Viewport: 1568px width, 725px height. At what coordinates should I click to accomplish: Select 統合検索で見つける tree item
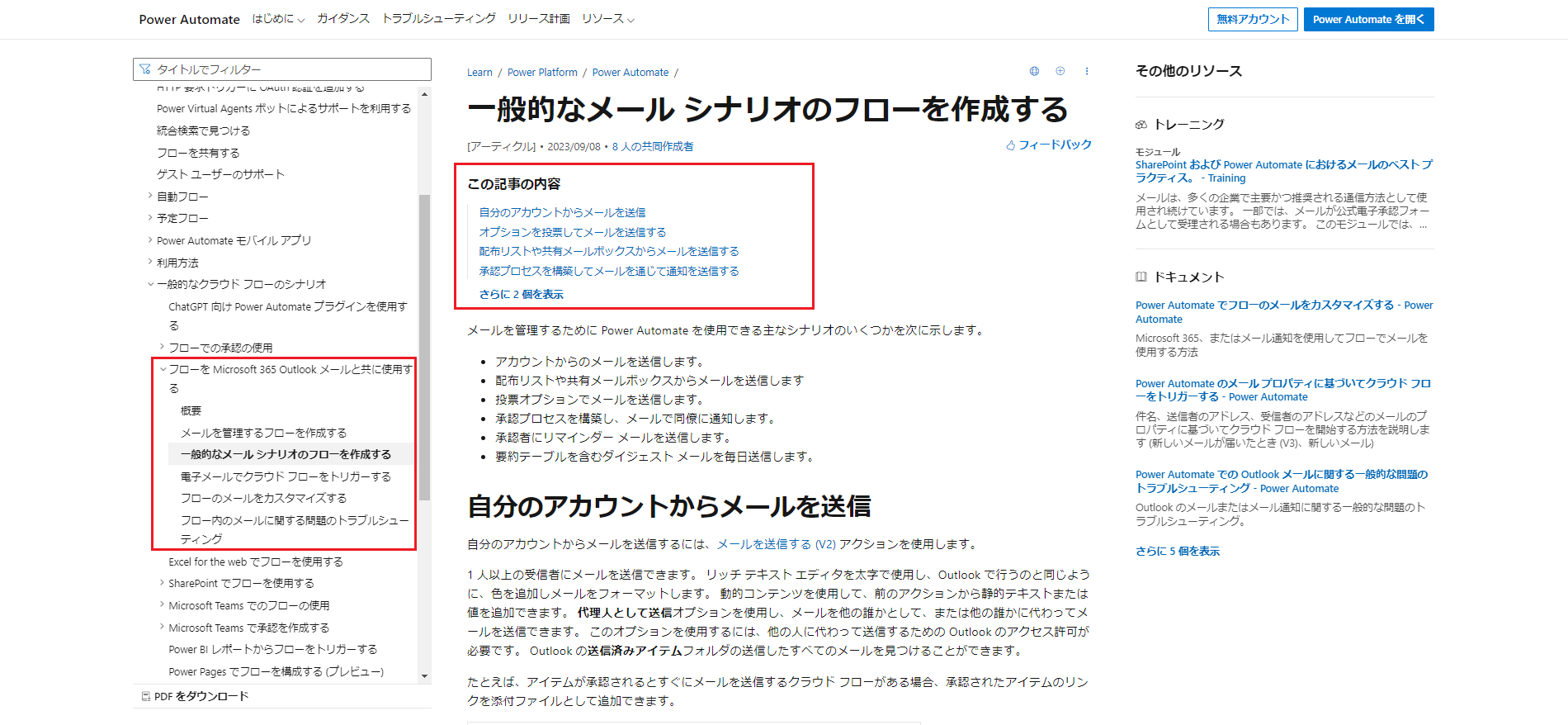click(x=203, y=130)
